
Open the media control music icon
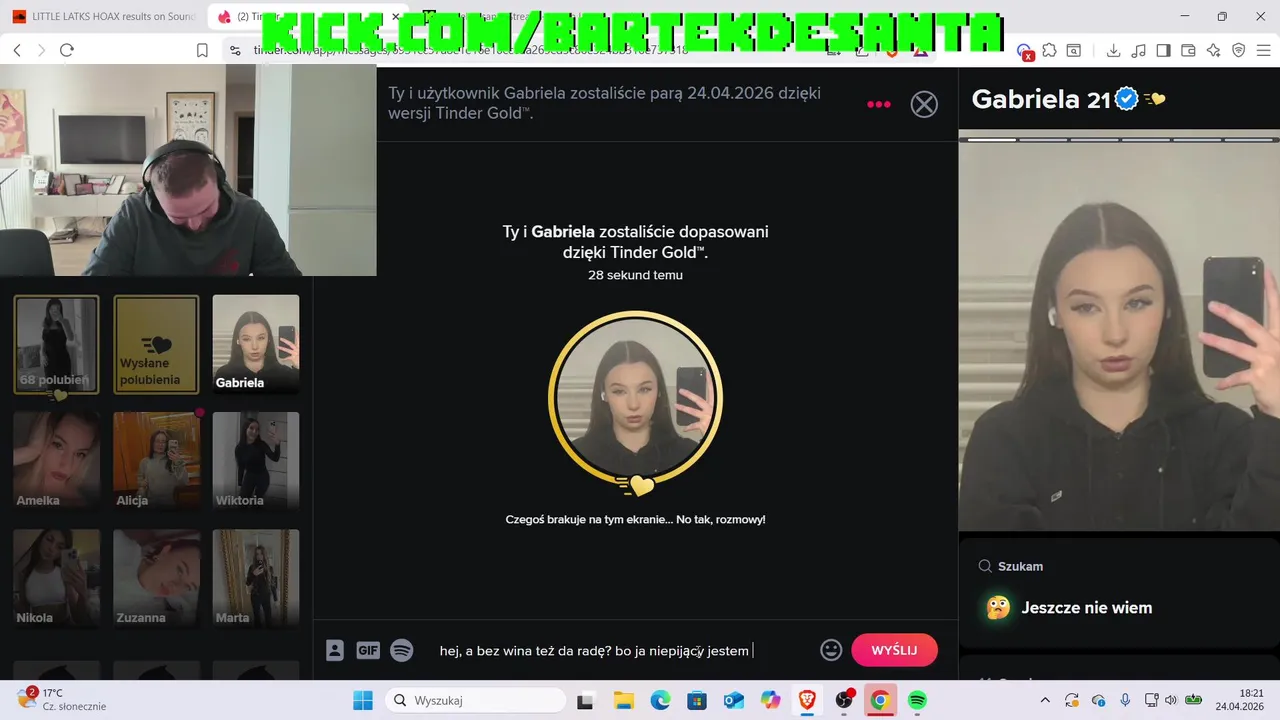click(1138, 50)
